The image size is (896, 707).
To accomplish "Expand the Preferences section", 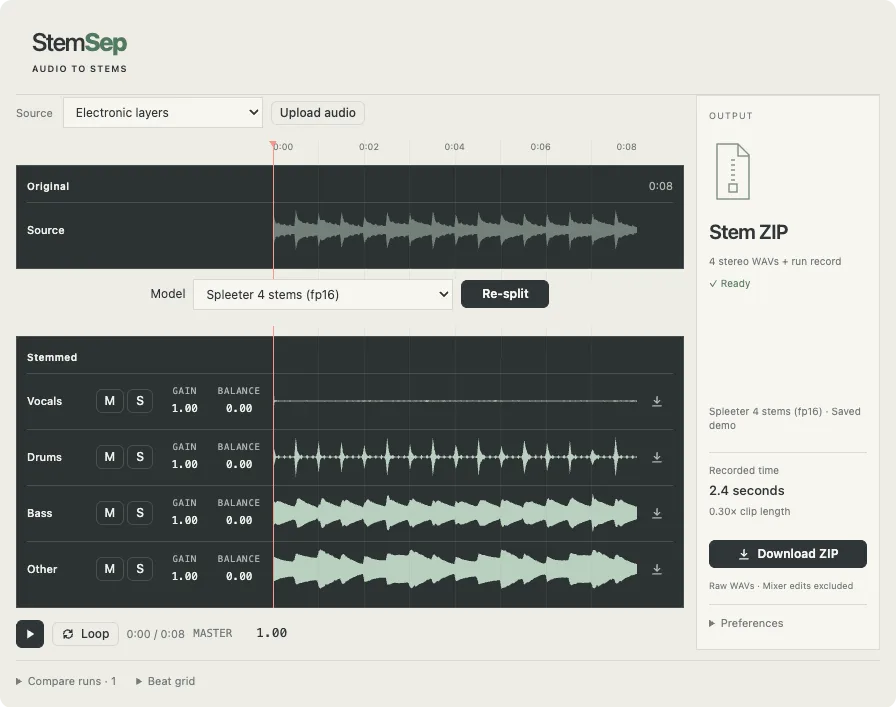I will [746, 623].
